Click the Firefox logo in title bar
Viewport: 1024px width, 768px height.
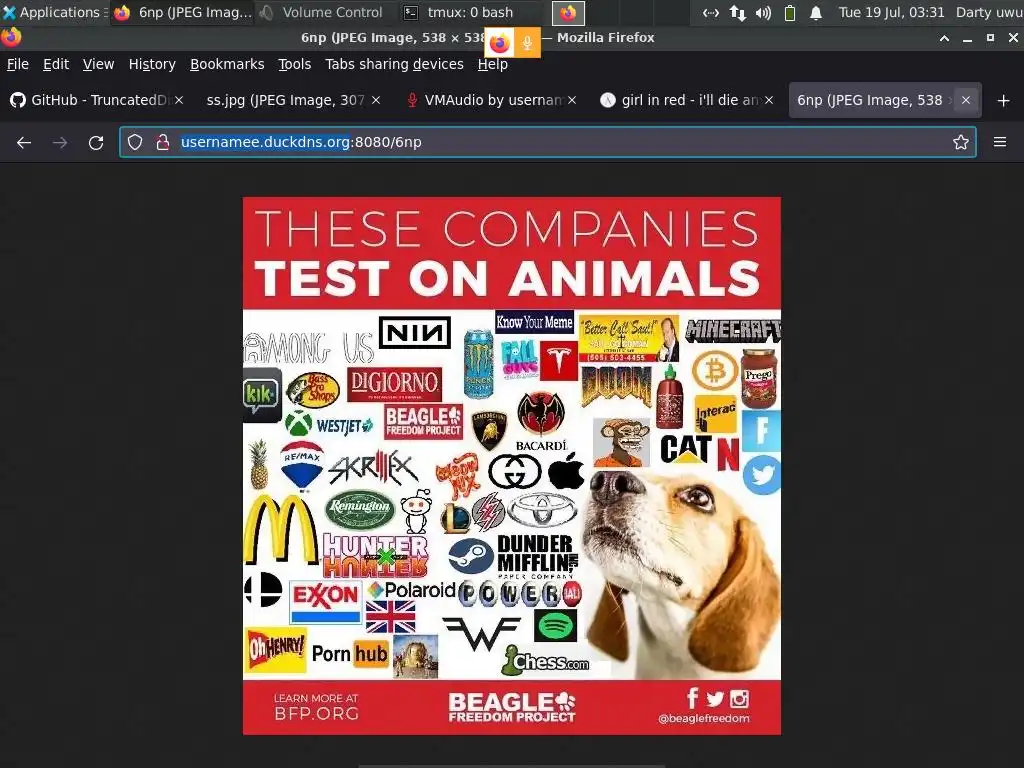(11, 37)
